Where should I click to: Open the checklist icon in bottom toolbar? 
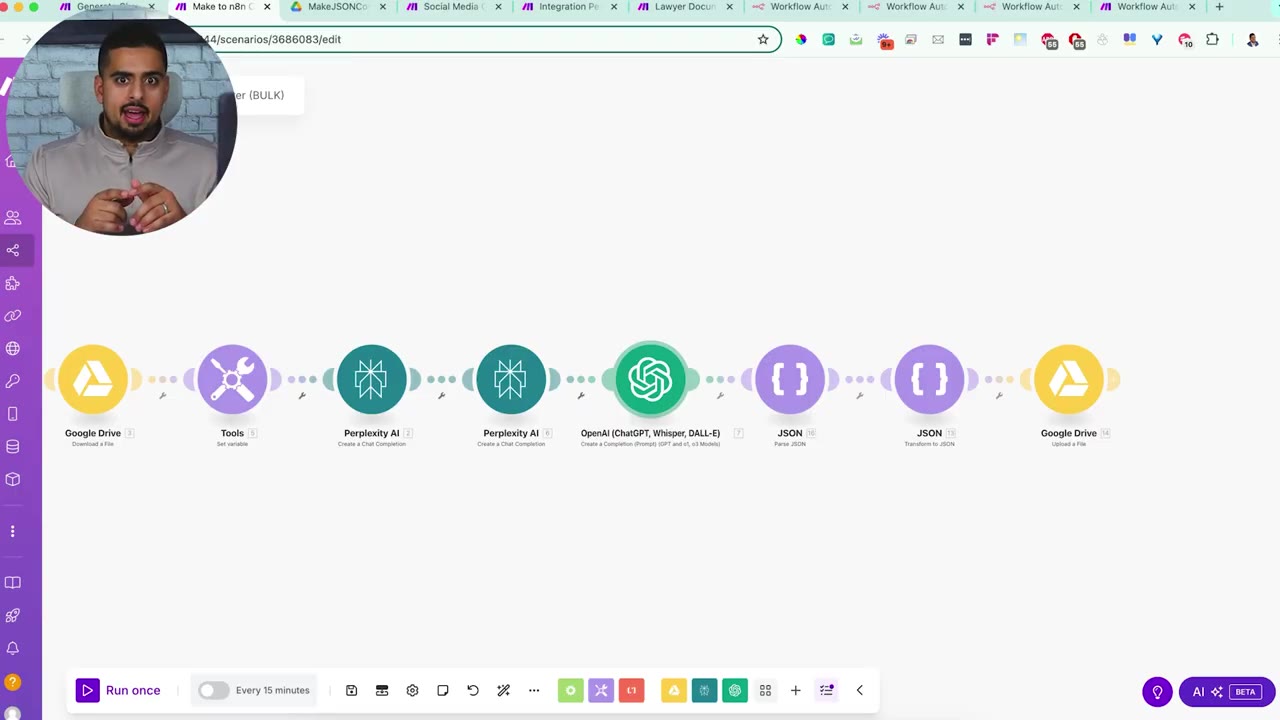point(827,690)
